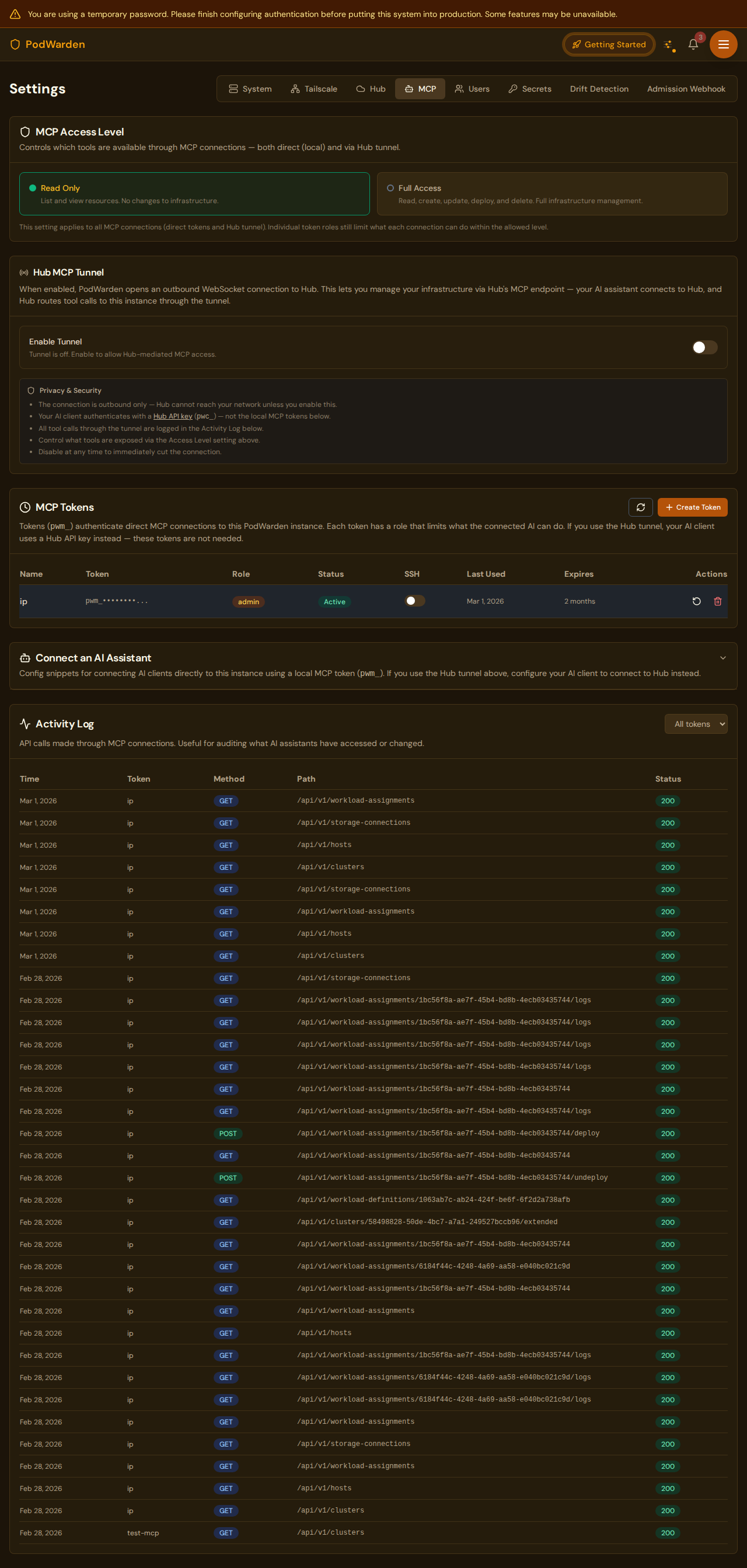Click the admin role badge
Viewport: 747px width, 1568px height.
[248, 601]
